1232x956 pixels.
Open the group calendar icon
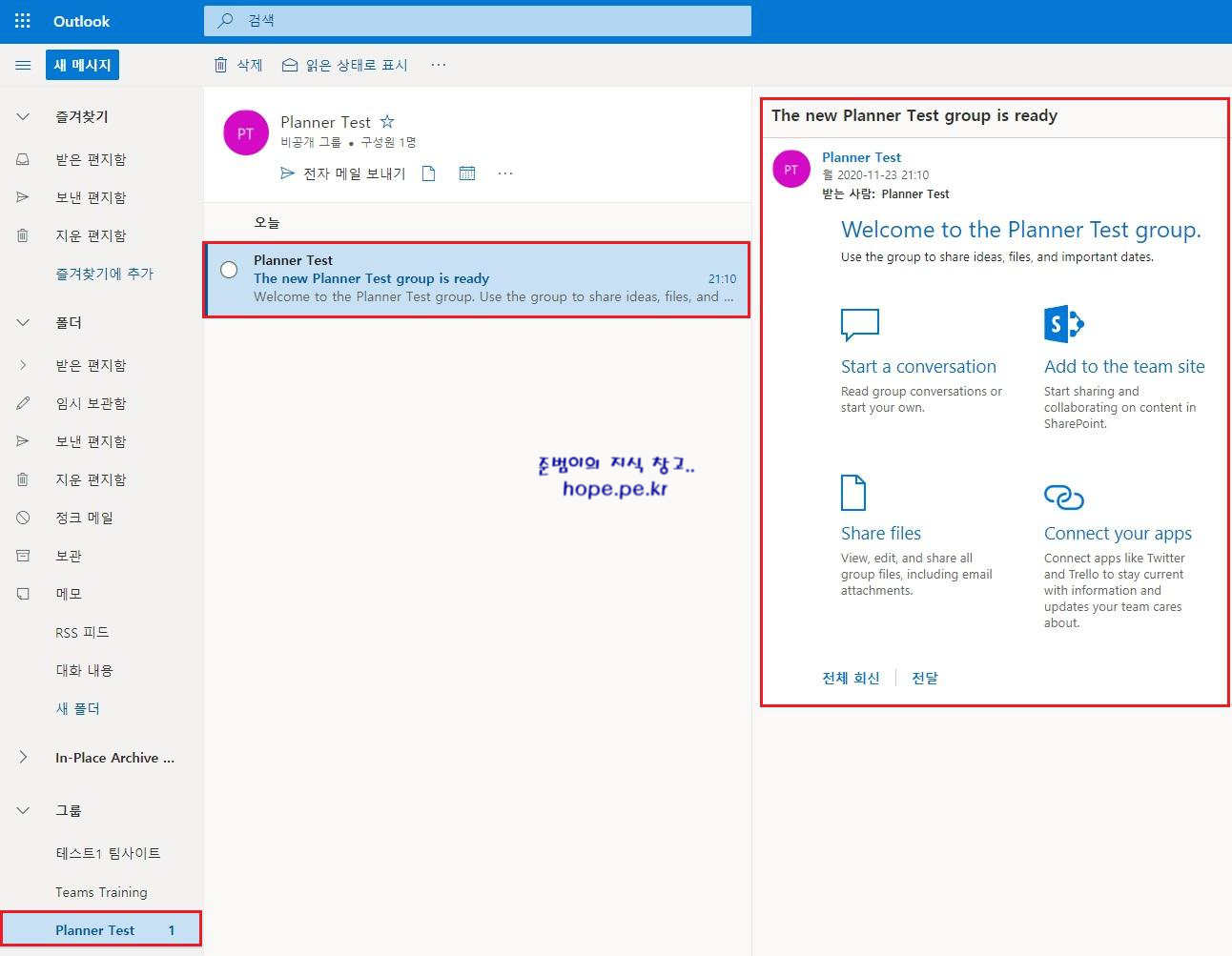pos(467,173)
